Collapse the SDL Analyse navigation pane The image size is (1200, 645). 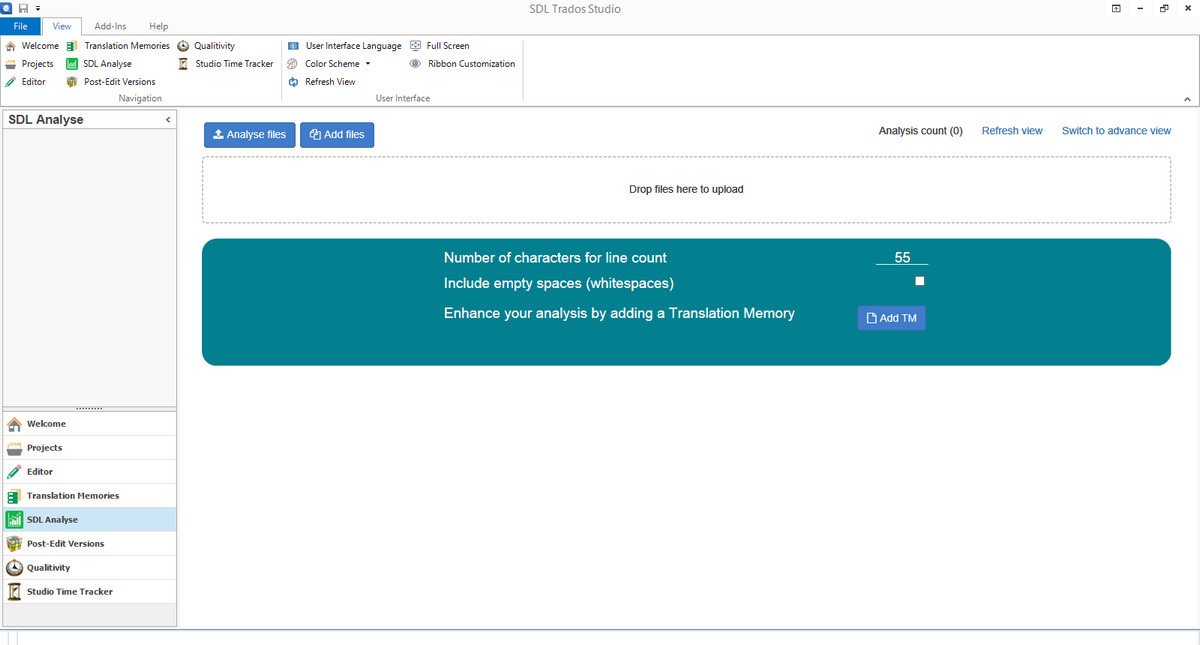(x=168, y=120)
